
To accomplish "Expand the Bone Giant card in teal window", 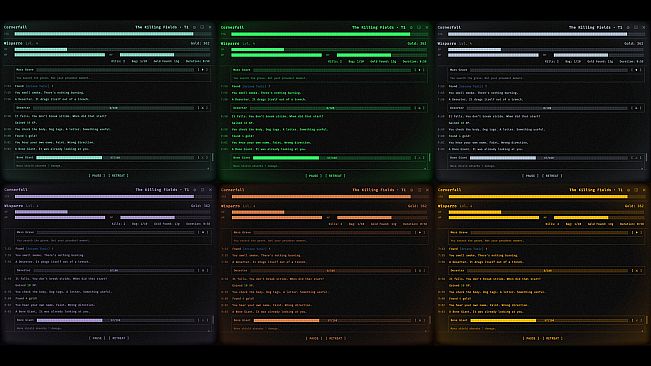I will [203, 158].
